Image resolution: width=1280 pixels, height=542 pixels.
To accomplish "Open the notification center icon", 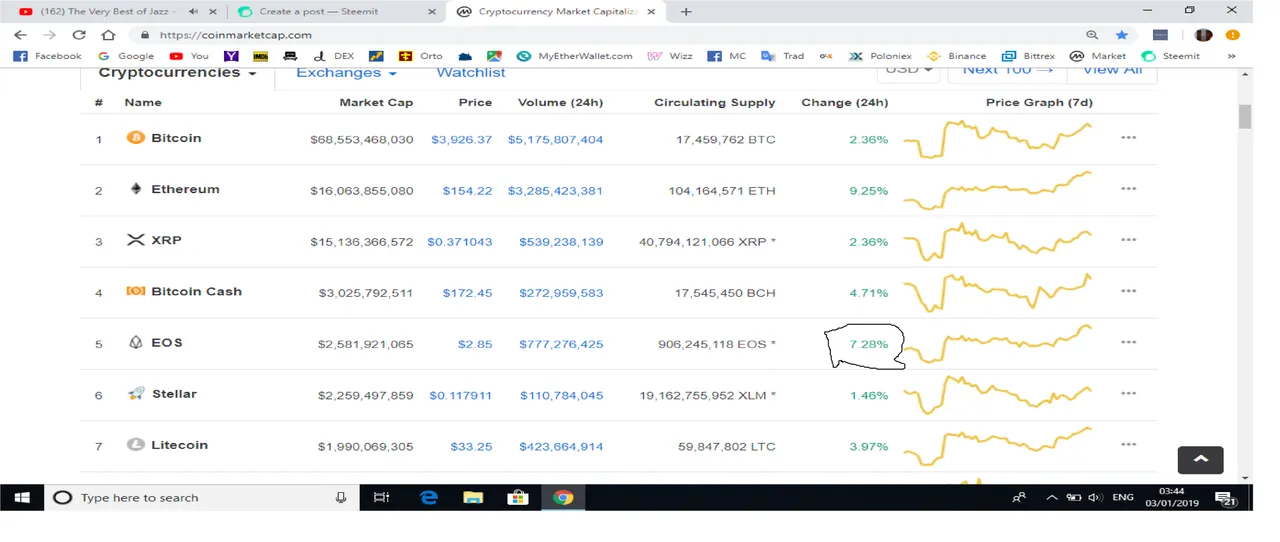I will (1226, 498).
